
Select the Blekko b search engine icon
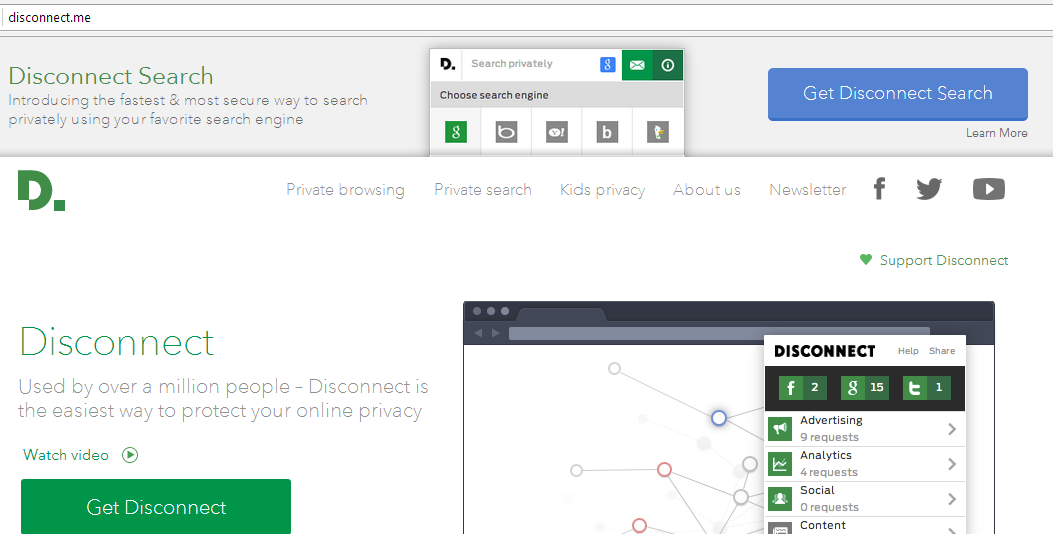click(x=607, y=132)
